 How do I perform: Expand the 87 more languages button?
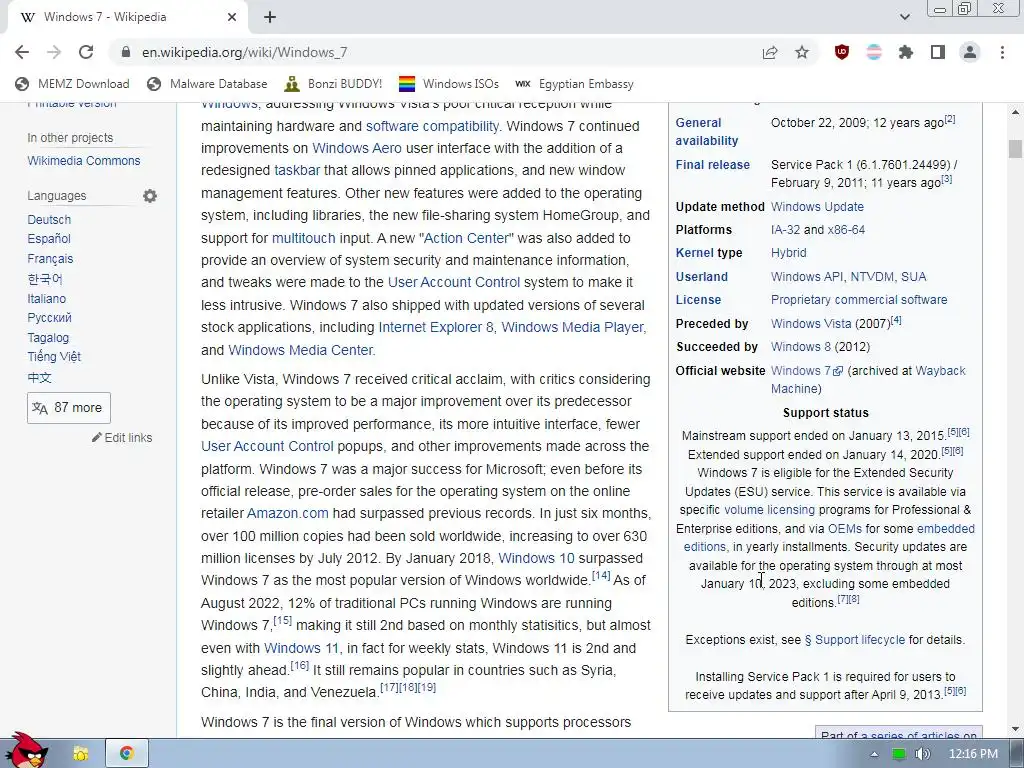tap(69, 408)
